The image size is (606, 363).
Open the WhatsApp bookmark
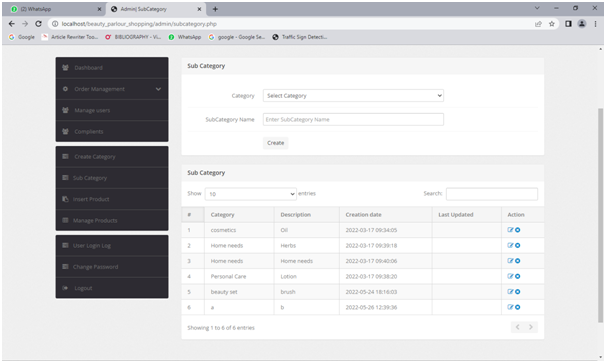click(x=185, y=37)
